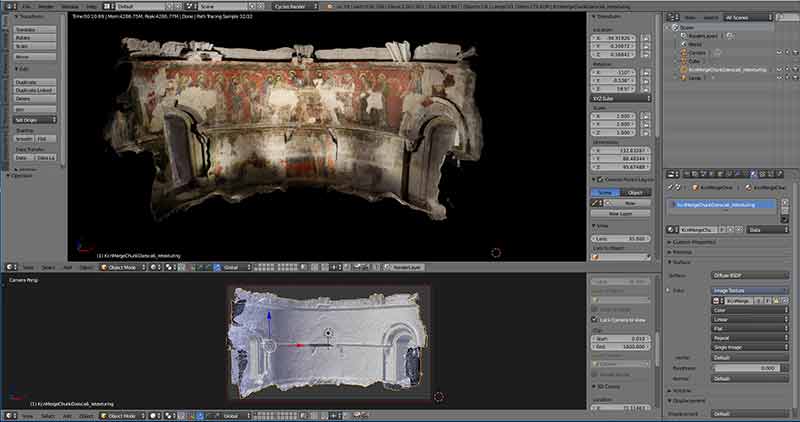Click the Rotate button in tool shelf
Viewport: 800px width, 422px height.
(35, 38)
